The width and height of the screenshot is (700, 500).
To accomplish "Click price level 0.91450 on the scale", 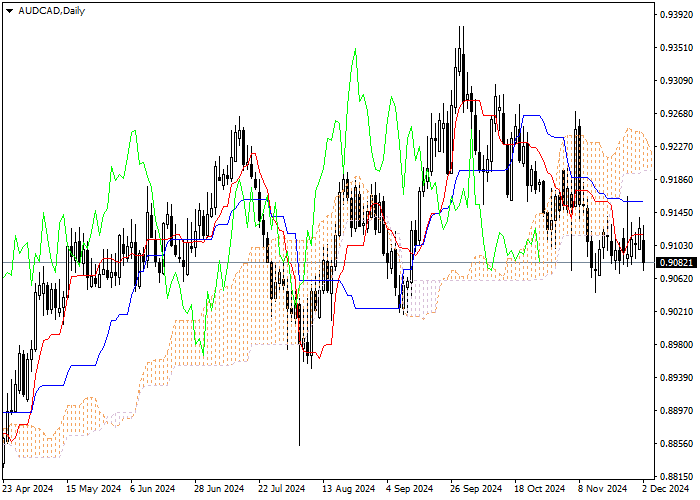I will (677, 212).
